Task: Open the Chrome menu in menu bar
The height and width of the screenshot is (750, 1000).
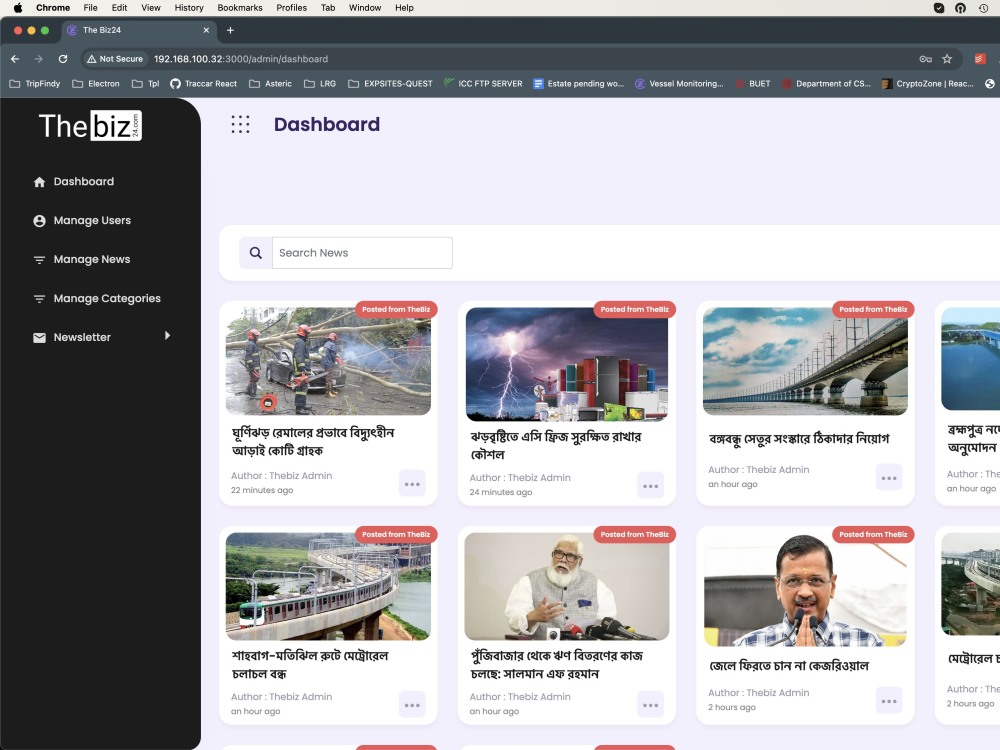Action: coord(53,8)
